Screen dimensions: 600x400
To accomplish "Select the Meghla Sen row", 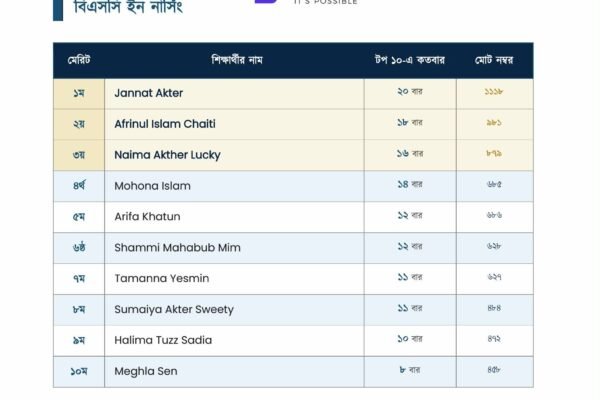I will click(293, 372).
